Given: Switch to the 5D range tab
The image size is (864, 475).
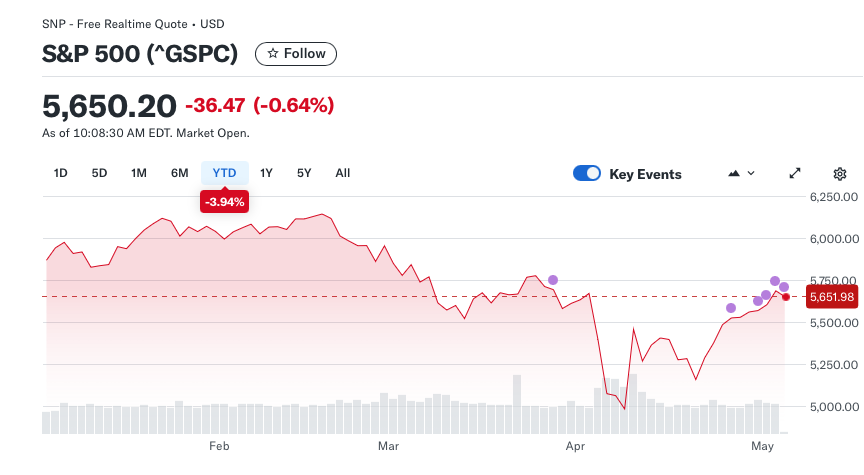Looking at the screenshot, I should [99, 173].
